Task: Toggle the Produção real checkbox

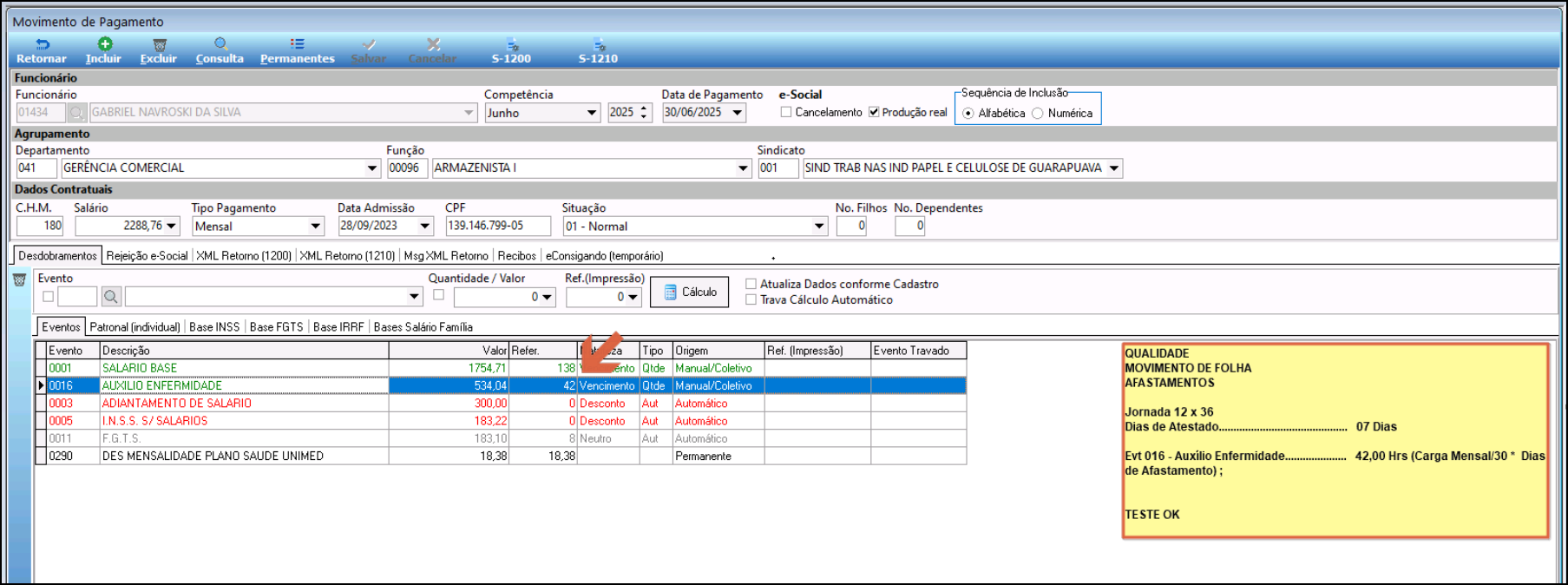Action: point(874,112)
